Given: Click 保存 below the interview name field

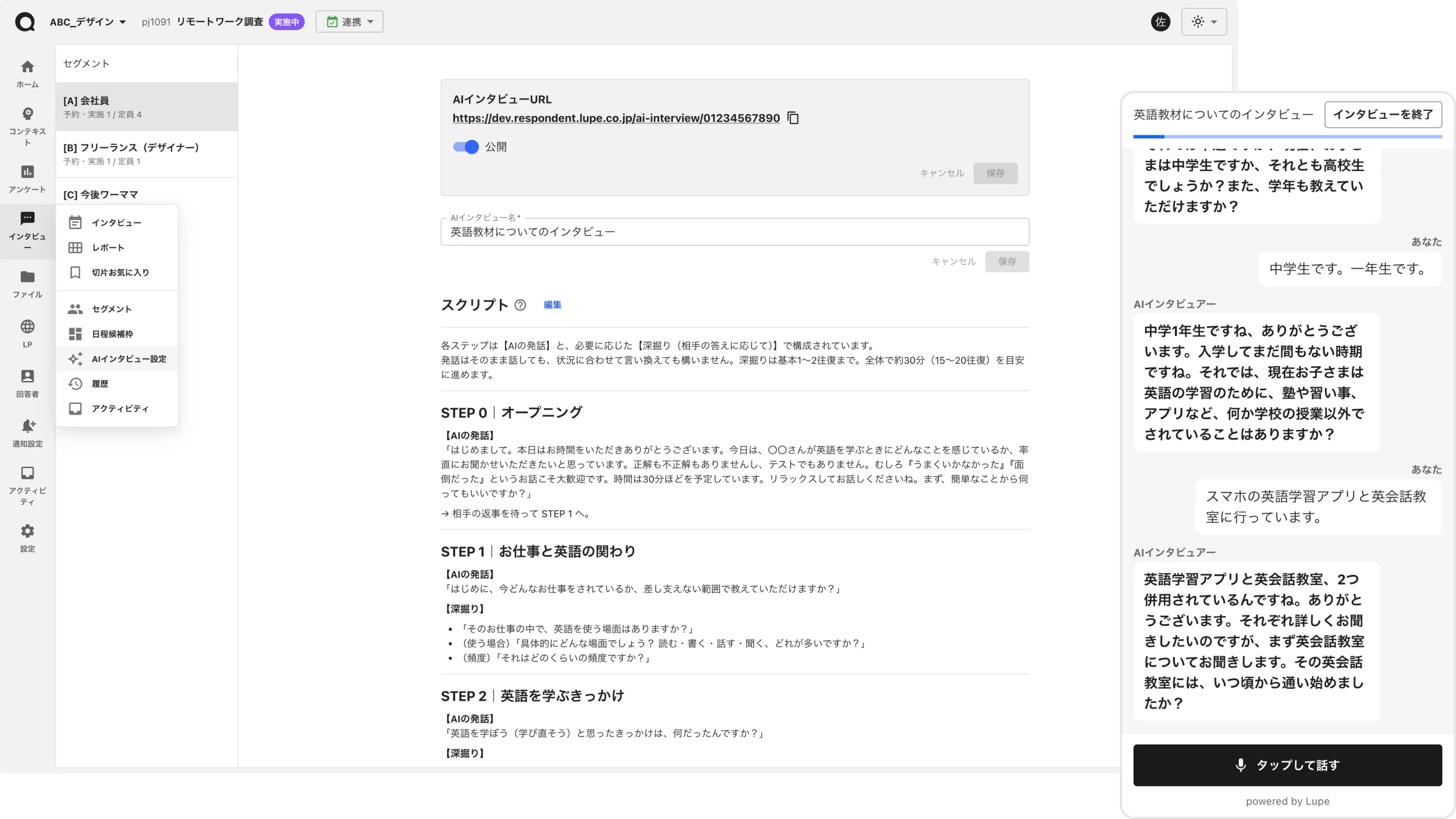Looking at the screenshot, I should point(1007,262).
